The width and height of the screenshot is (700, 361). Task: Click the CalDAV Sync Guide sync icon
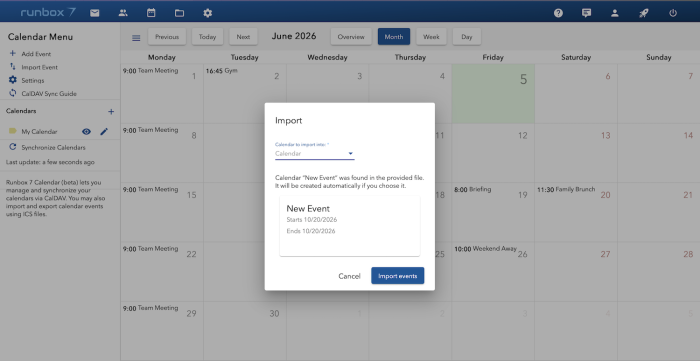[x=12, y=93]
